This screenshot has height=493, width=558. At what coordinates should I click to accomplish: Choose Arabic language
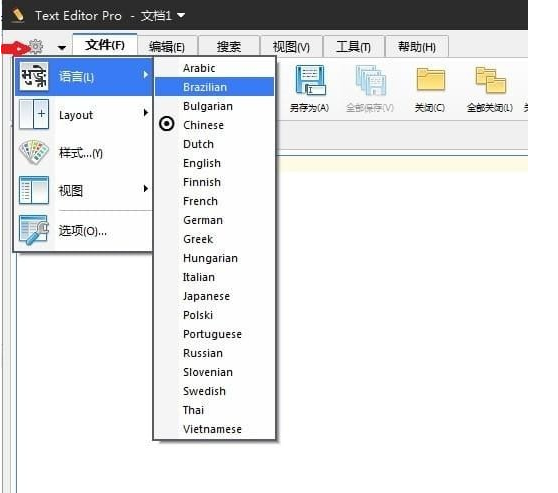pyautogui.click(x=215, y=68)
